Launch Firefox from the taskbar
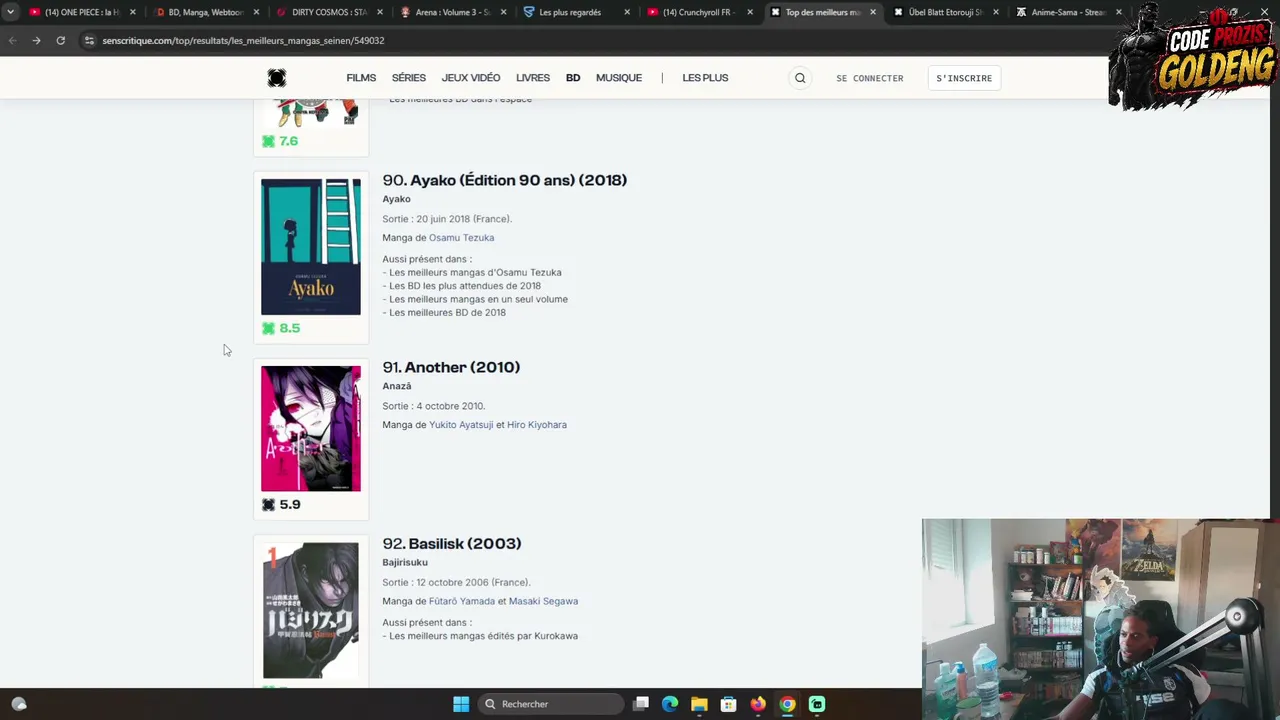The width and height of the screenshot is (1280, 720). [758, 704]
